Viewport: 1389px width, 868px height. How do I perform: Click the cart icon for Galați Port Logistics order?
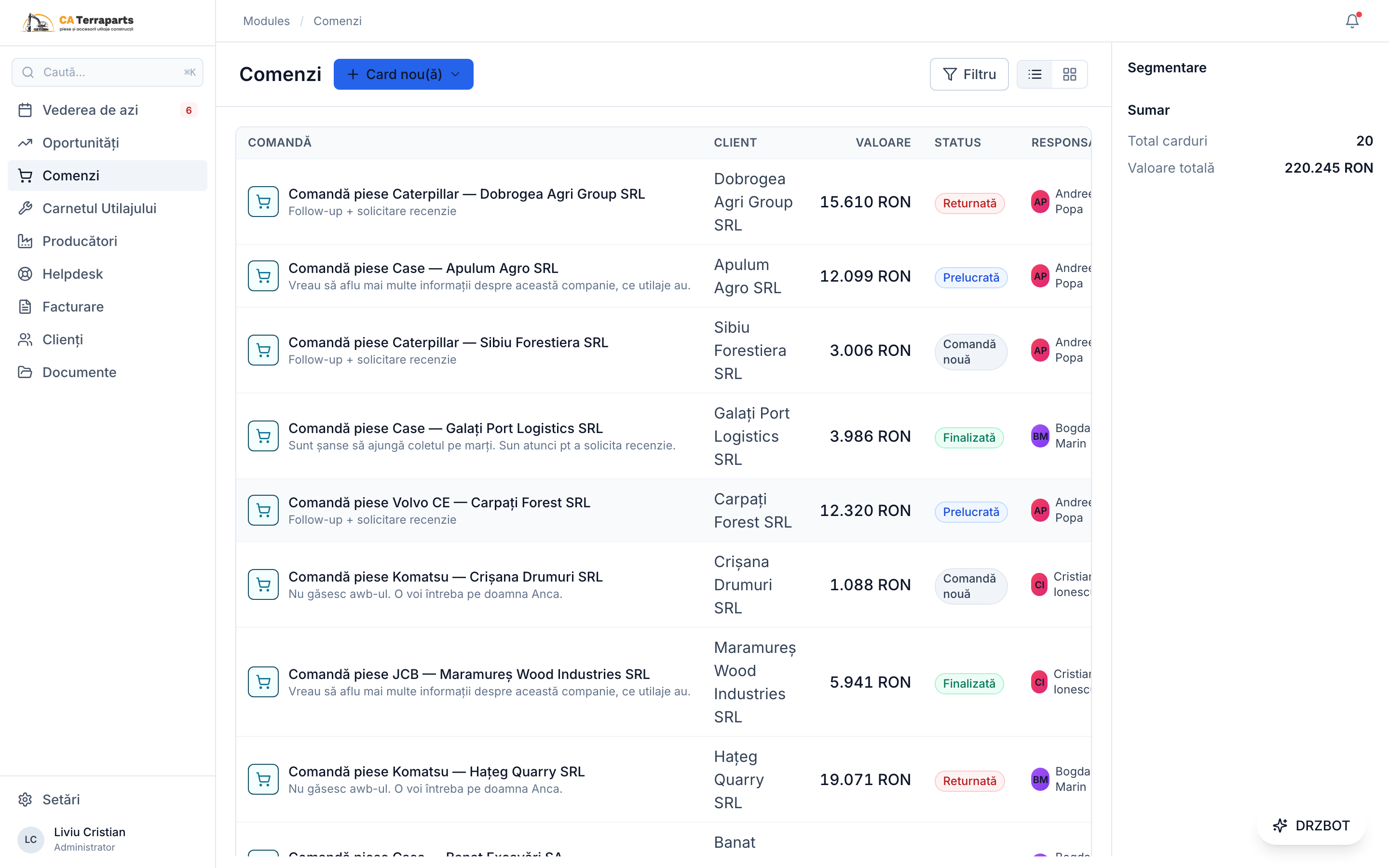click(263, 436)
